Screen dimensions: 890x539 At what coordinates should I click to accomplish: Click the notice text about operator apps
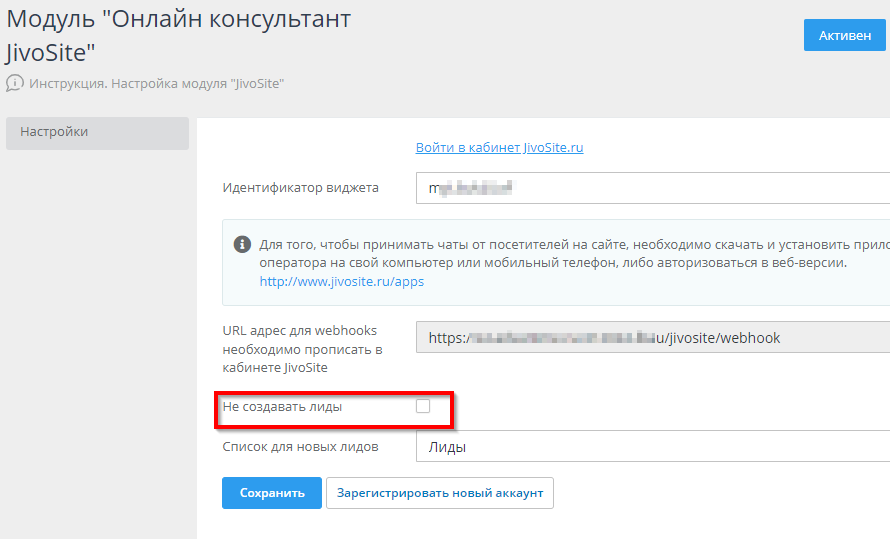point(560,253)
